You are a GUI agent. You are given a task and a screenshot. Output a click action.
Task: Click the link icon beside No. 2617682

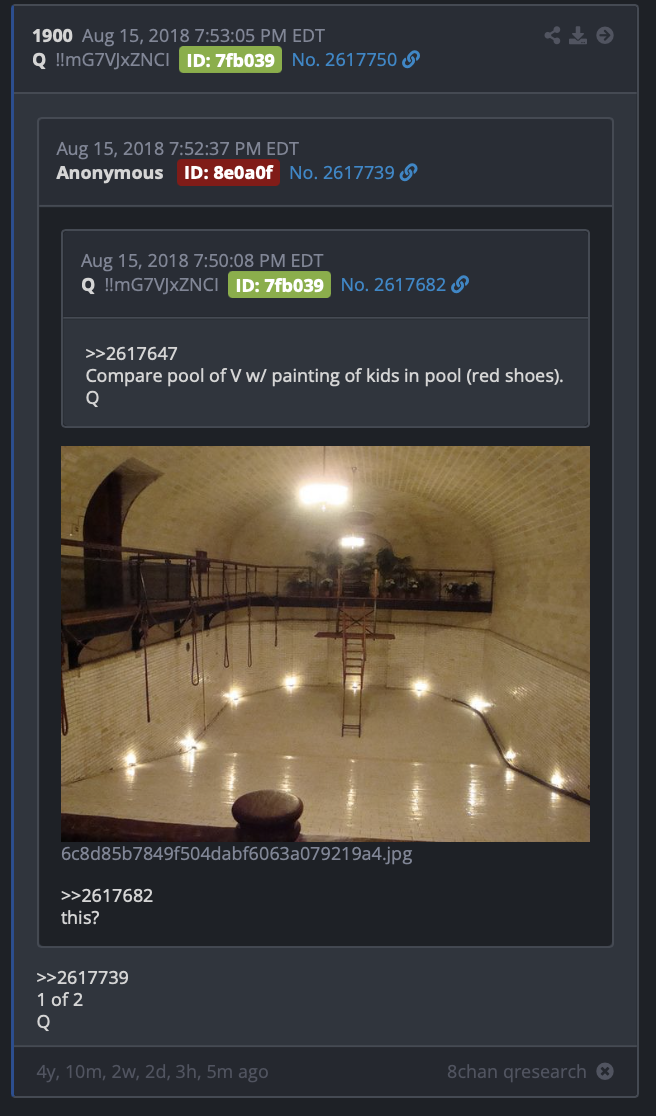(460, 285)
